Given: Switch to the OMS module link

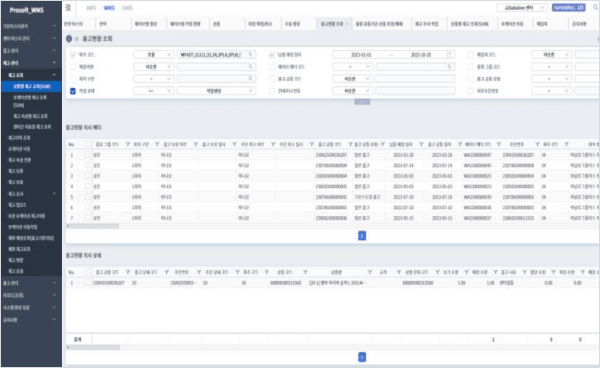Looking at the screenshot, I should (x=127, y=8).
